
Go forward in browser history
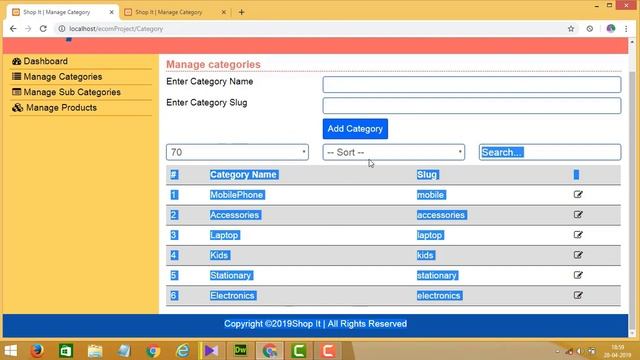pos(28,29)
